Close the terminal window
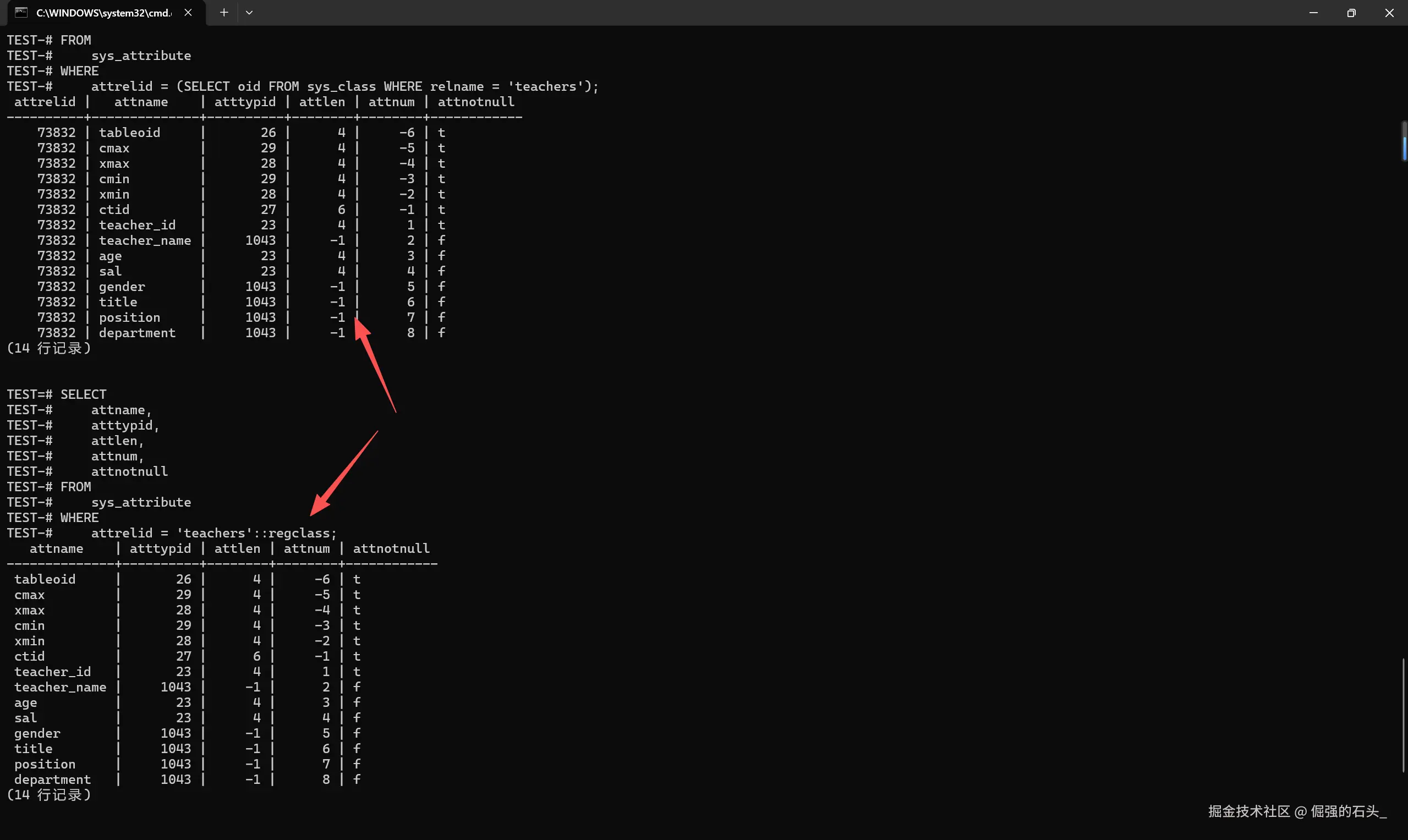 [x=1389, y=13]
